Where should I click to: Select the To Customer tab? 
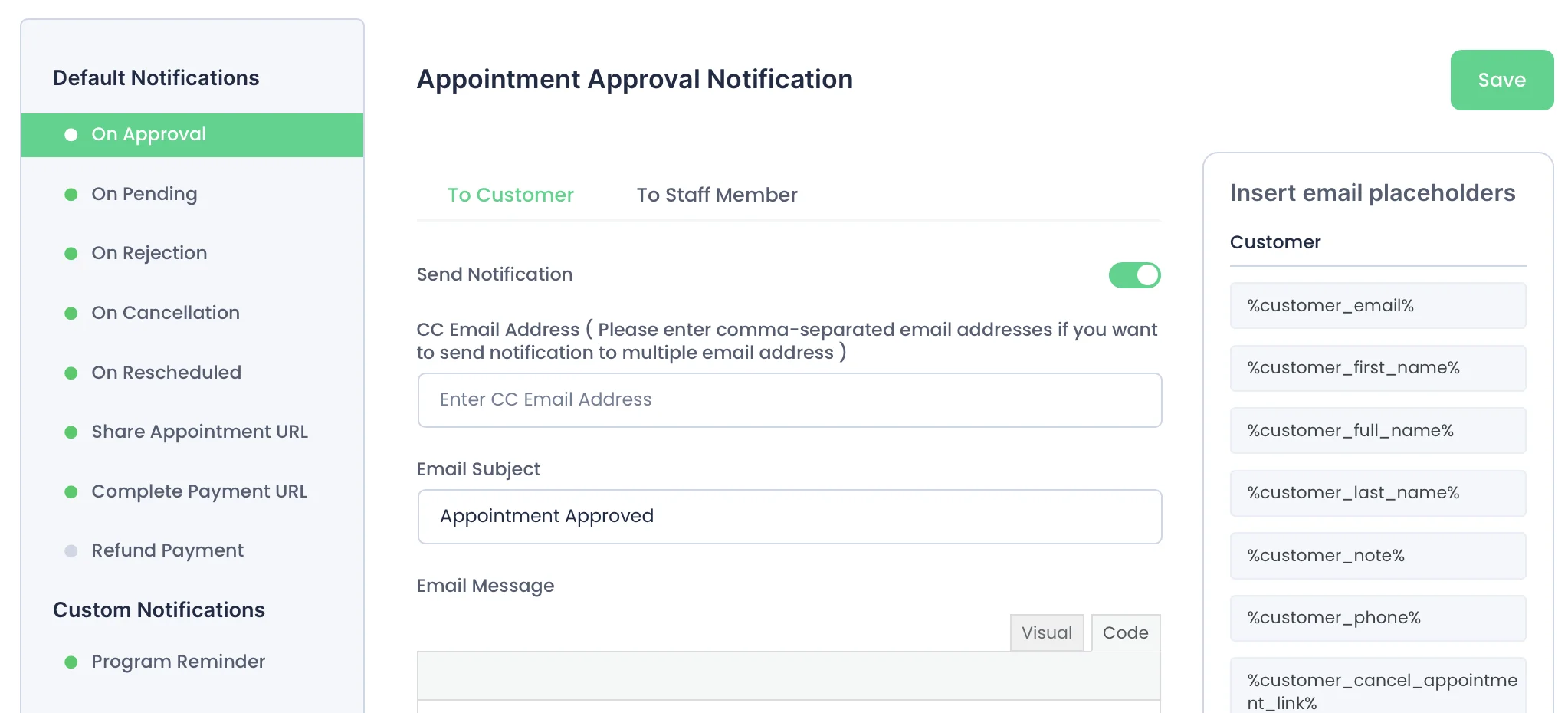click(x=510, y=195)
